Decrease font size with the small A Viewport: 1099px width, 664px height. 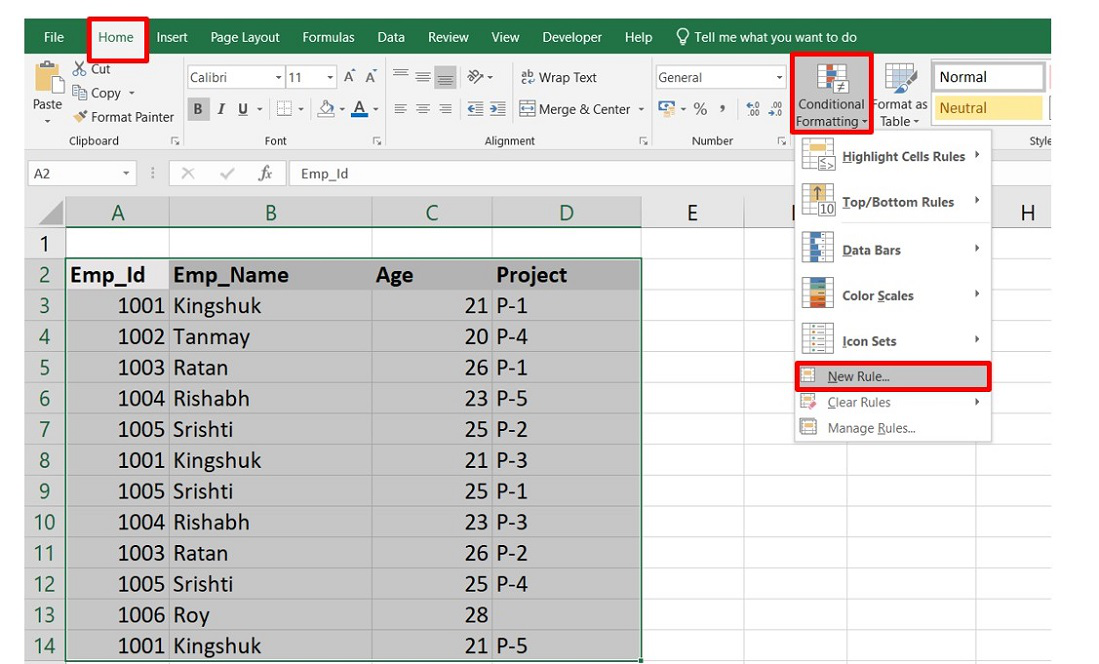pyautogui.click(x=371, y=77)
